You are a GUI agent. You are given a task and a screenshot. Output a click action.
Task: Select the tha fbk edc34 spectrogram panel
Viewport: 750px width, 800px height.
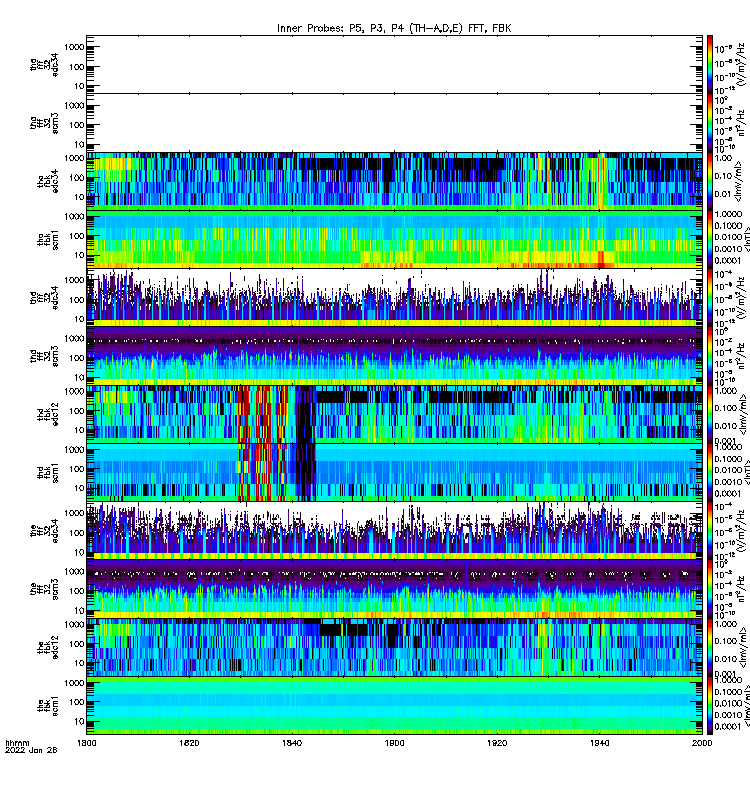click(394, 181)
